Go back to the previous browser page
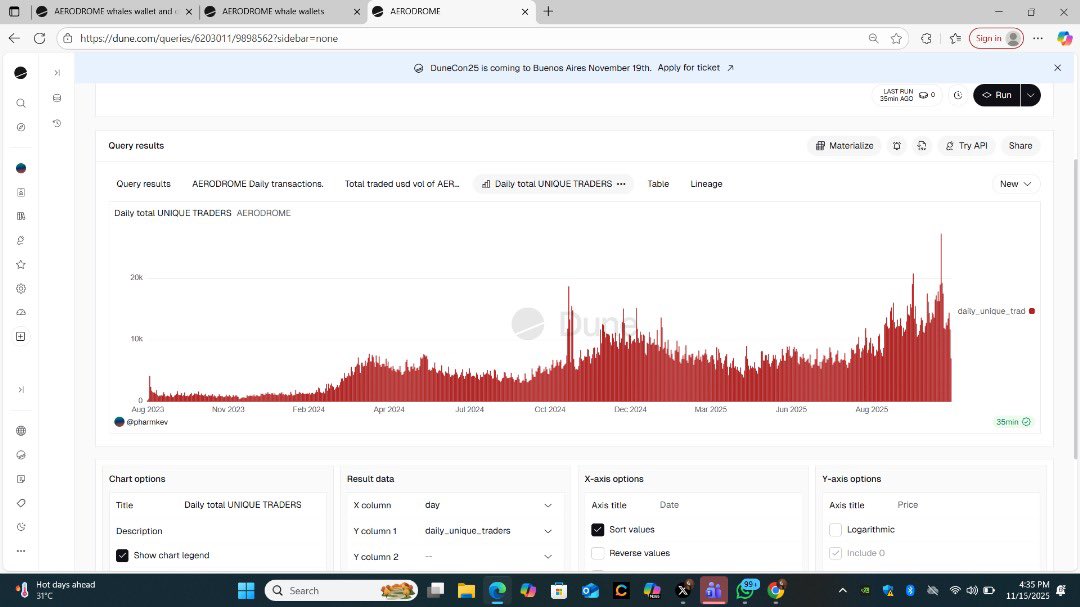 (14, 39)
